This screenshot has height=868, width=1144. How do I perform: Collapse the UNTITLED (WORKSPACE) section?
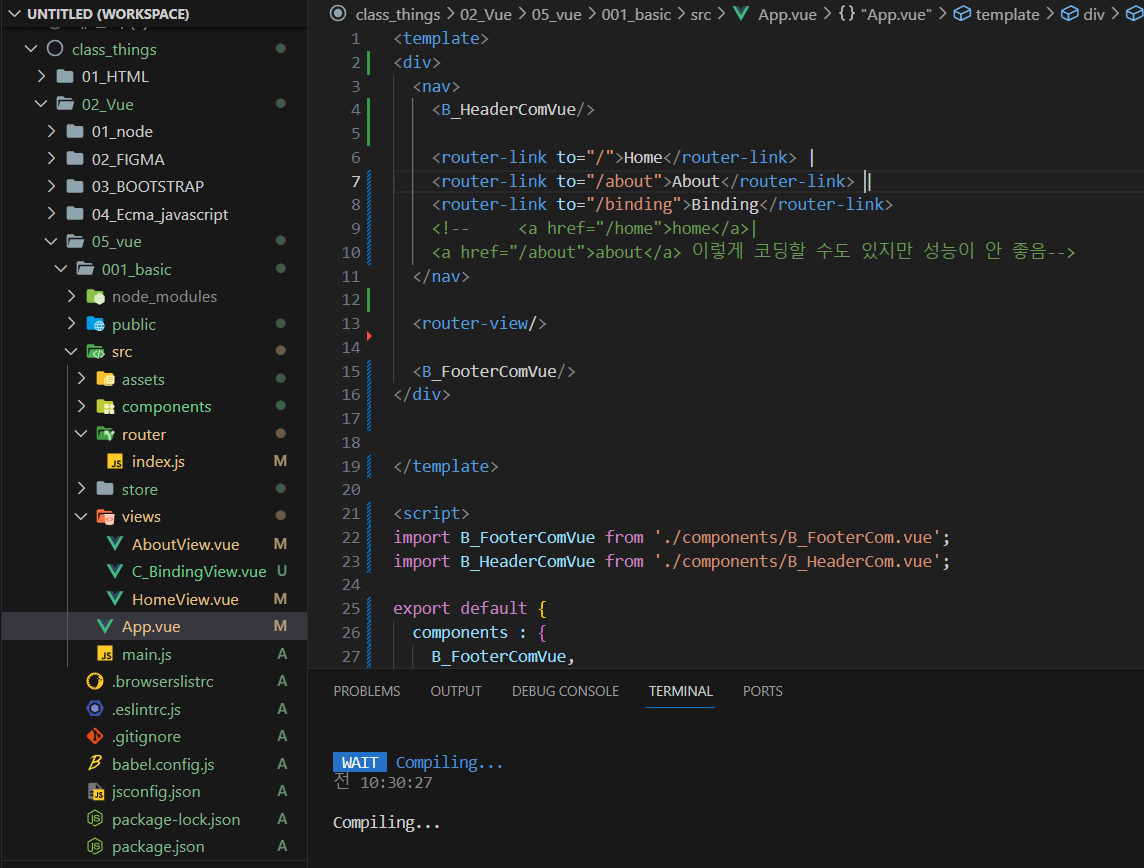pyautogui.click(x=13, y=14)
